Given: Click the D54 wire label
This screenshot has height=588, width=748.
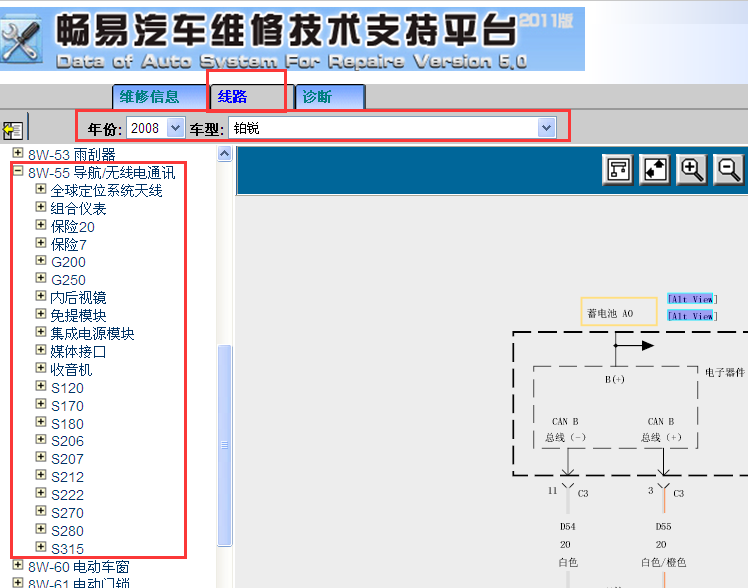Looking at the screenshot, I should click(x=568, y=526).
